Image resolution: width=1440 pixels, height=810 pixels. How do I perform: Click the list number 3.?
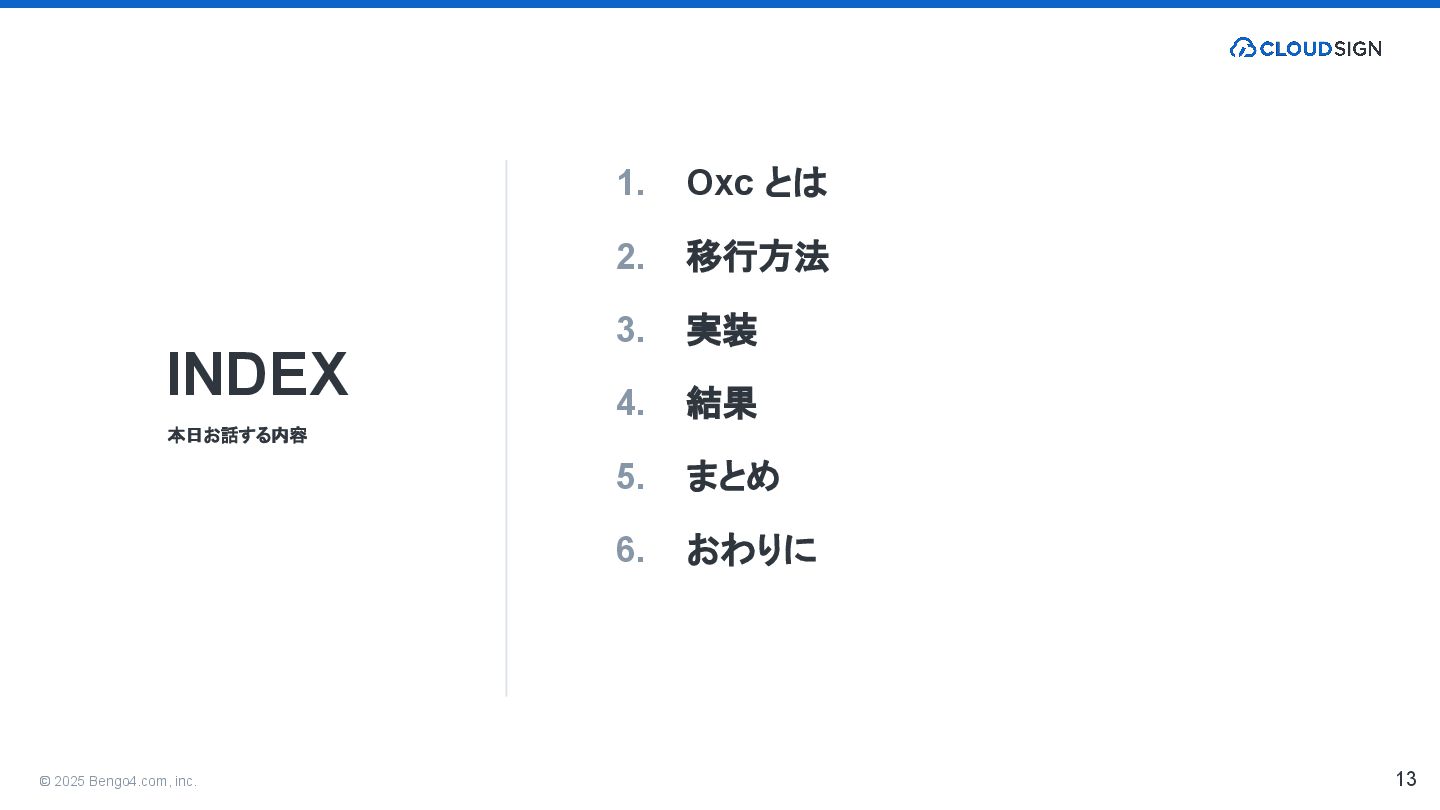pos(630,331)
